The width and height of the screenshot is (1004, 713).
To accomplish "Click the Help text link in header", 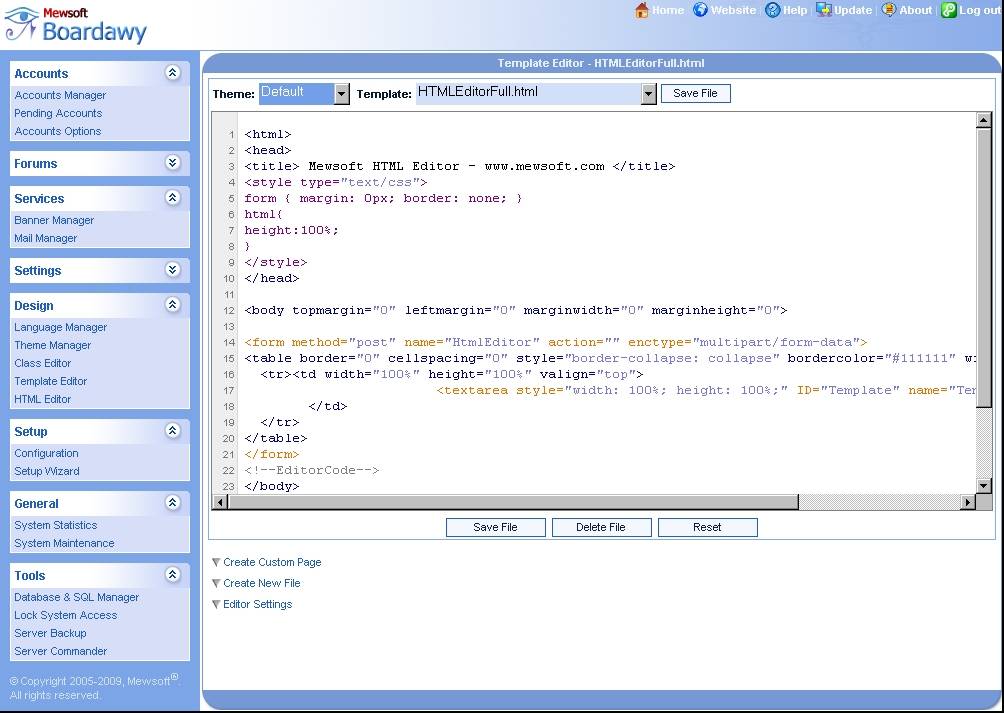I will [x=795, y=10].
